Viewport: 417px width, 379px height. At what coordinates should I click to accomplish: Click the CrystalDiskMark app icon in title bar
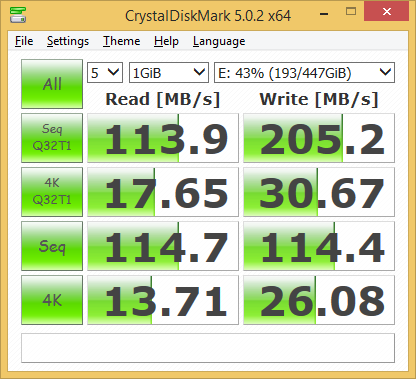18,15
